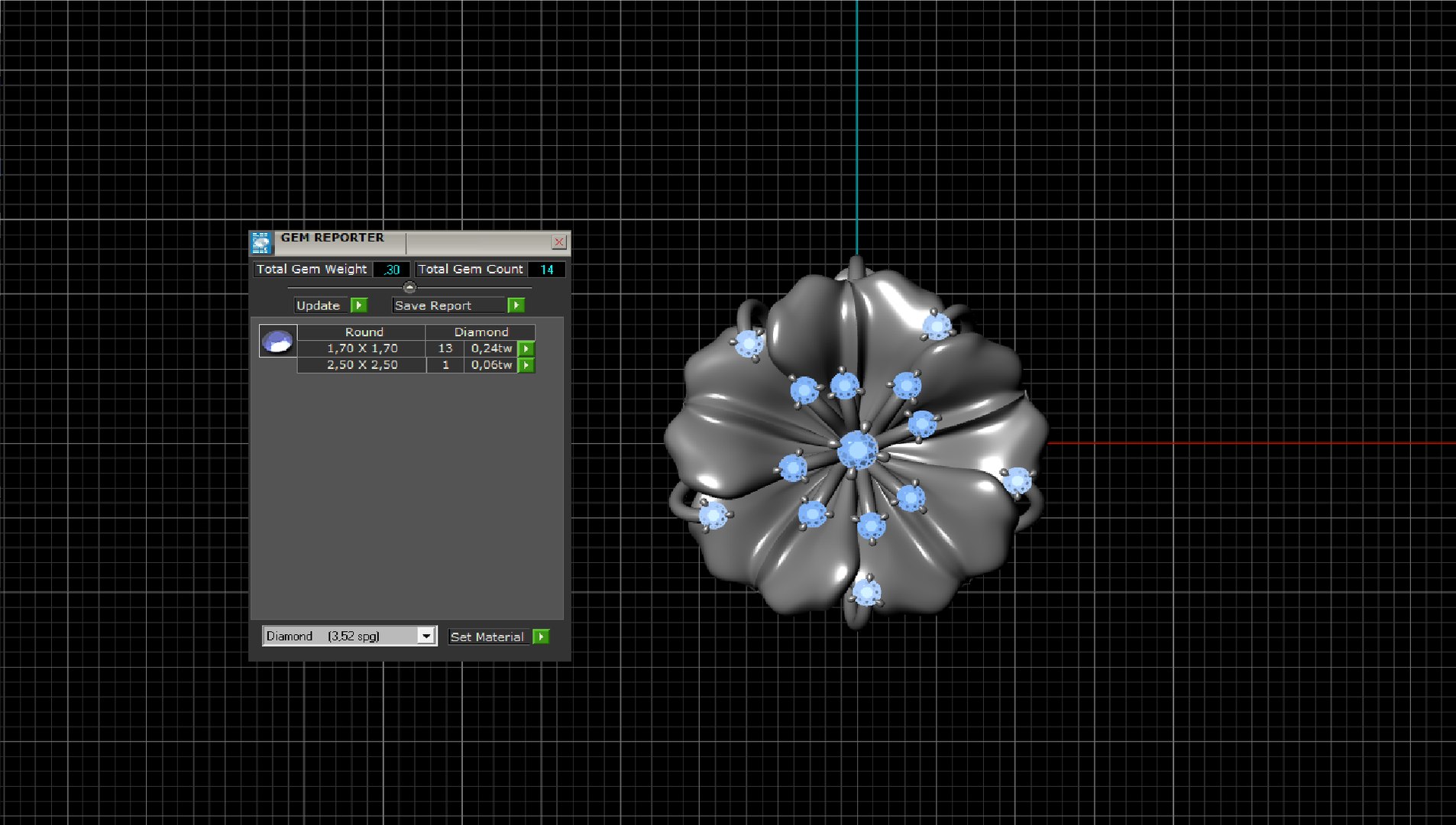Click the green arrow for the 0,24tw row
Screen dimensions: 1456x825
point(526,348)
